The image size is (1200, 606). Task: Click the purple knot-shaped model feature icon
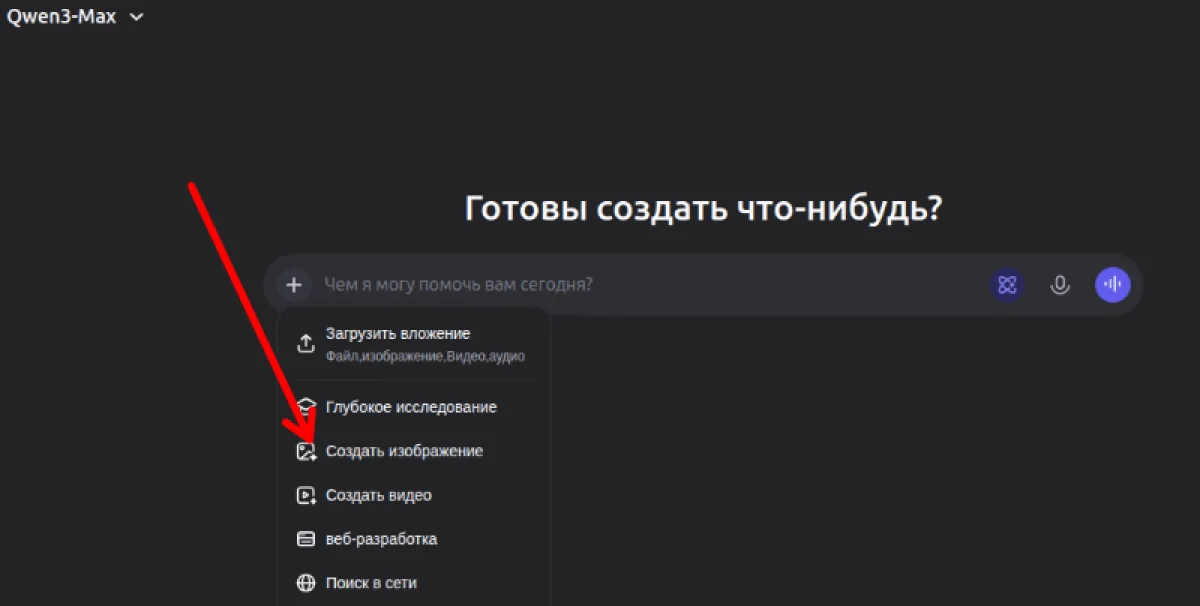[x=1006, y=284]
